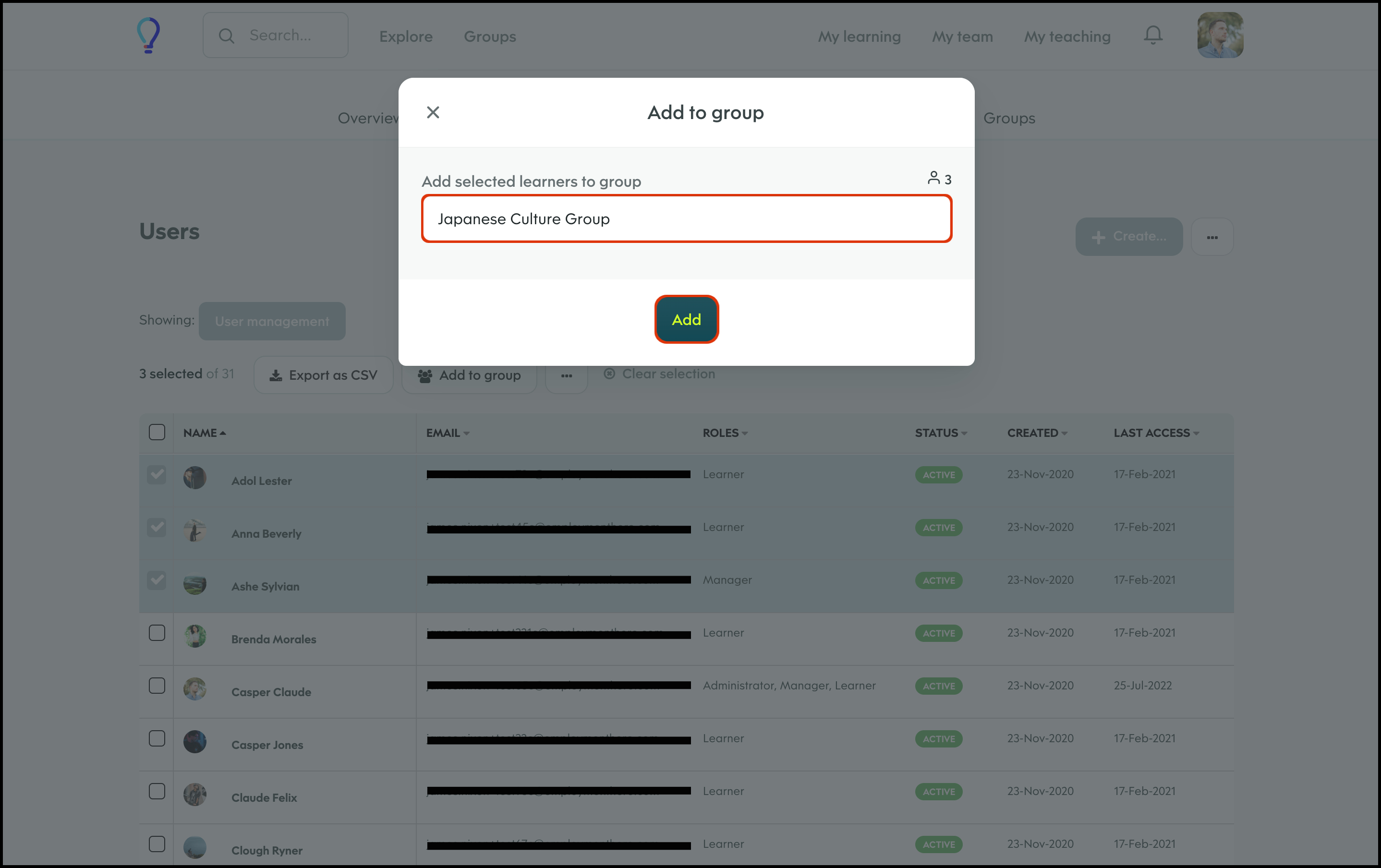Open Clough Ryner's user name
The image size is (1381, 868).
[x=267, y=850]
